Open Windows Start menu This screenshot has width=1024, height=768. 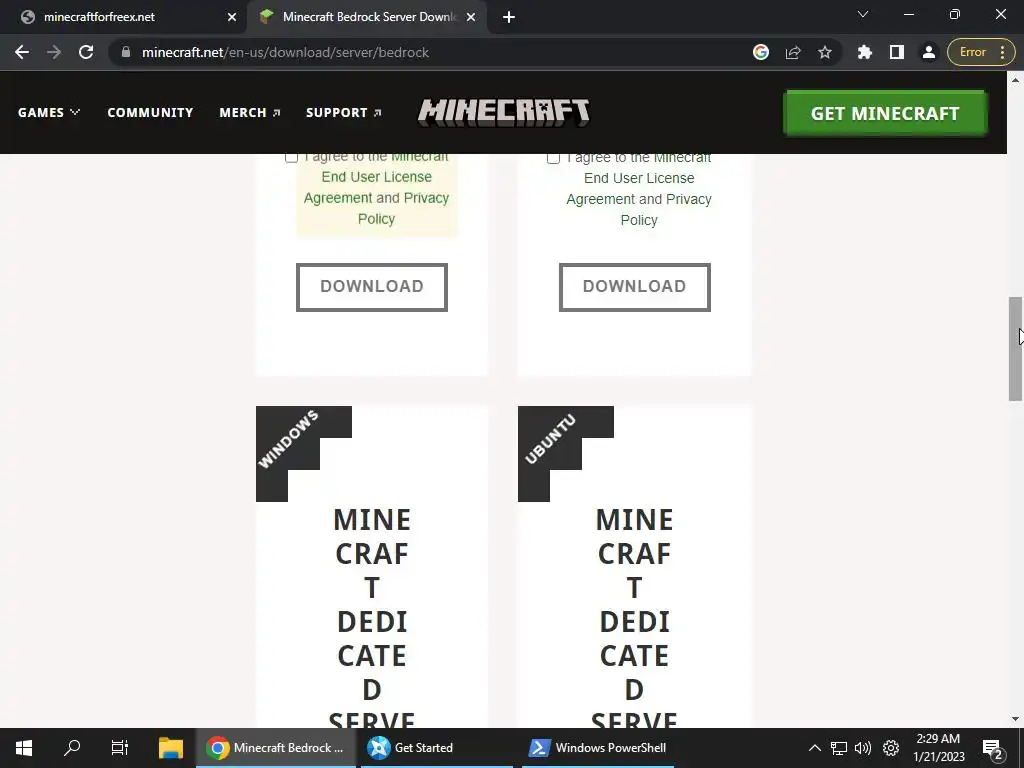[24, 748]
